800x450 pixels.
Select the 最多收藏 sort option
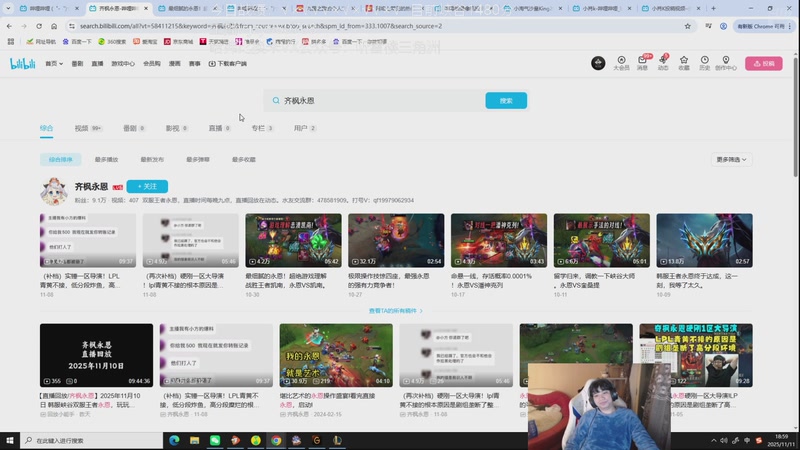[244, 160]
